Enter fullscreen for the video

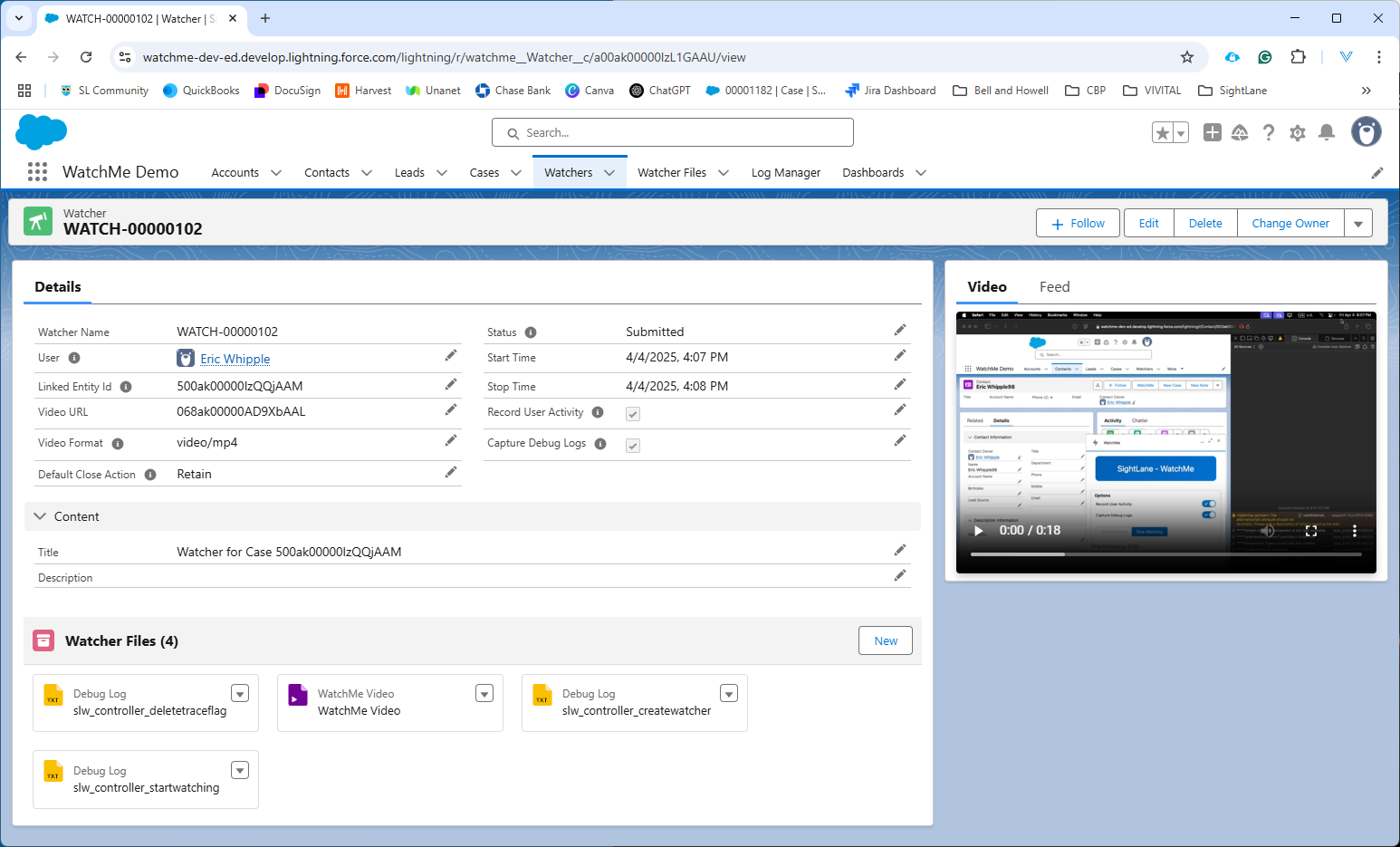click(1310, 531)
